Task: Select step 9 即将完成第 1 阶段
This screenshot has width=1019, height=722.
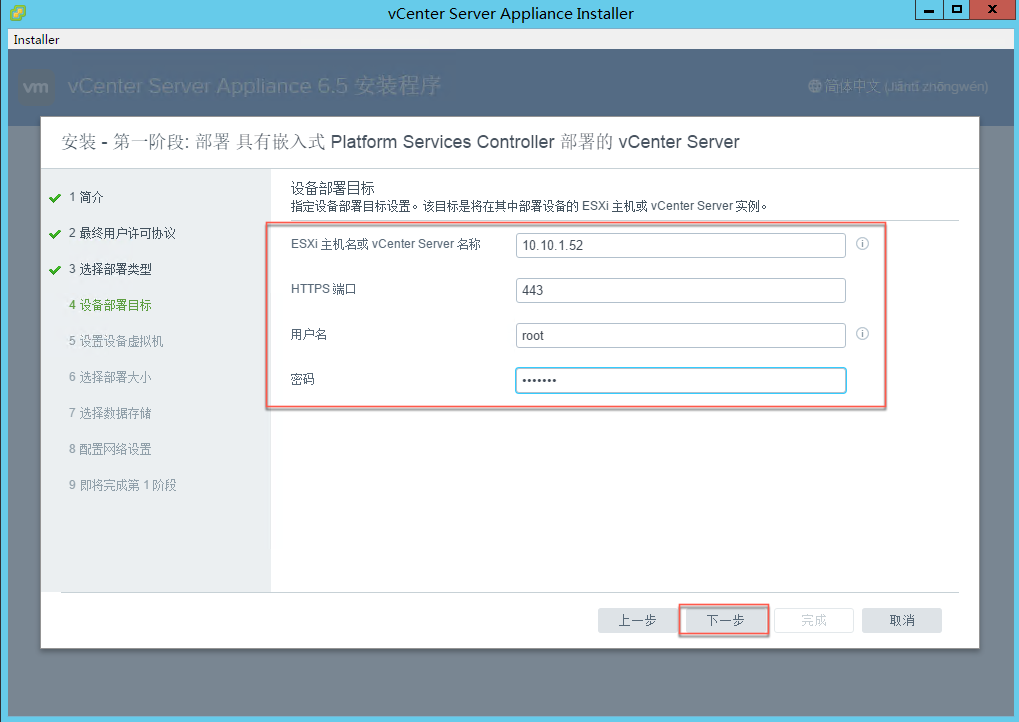Action: click(122, 485)
